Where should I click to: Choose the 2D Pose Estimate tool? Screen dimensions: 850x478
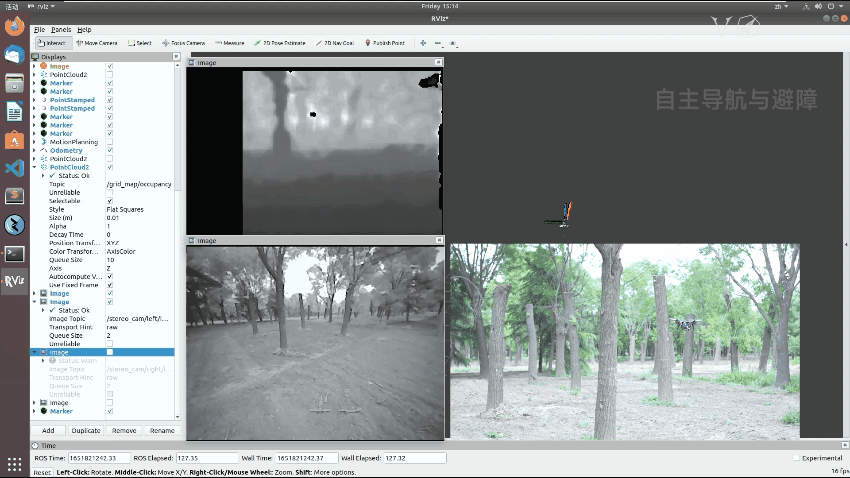[281, 43]
